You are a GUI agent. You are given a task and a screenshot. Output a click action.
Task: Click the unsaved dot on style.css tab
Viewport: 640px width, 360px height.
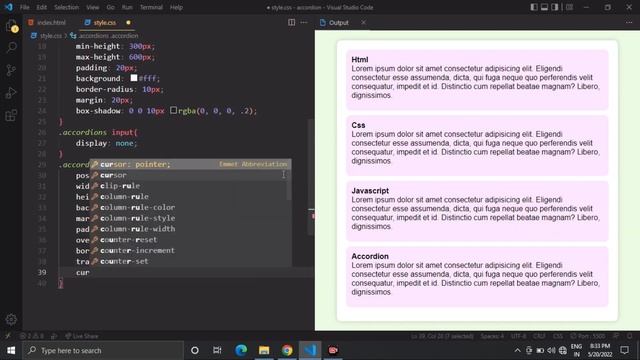click(129, 22)
